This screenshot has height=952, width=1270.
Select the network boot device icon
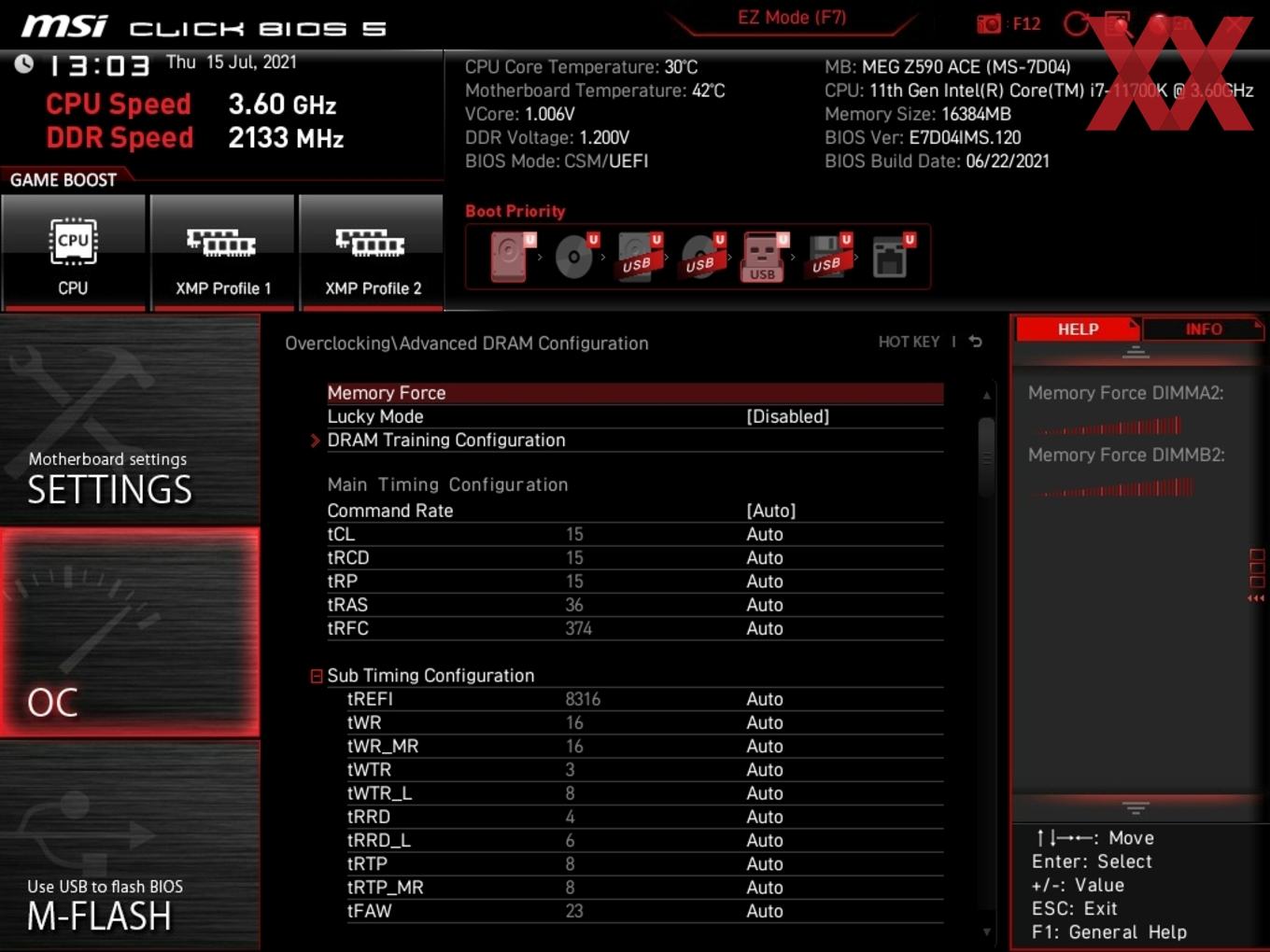tap(892, 257)
